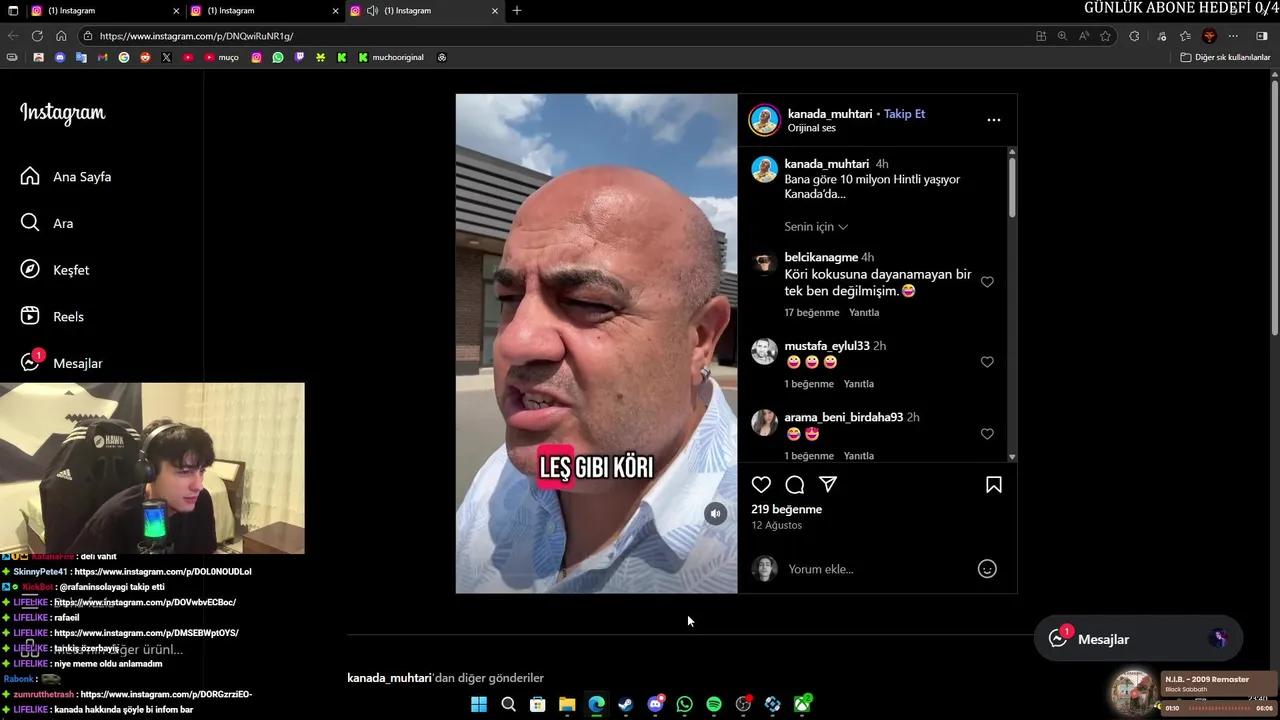Like mustafa_eylul33's comment
The height and width of the screenshot is (720, 1280).
point(987,362)
